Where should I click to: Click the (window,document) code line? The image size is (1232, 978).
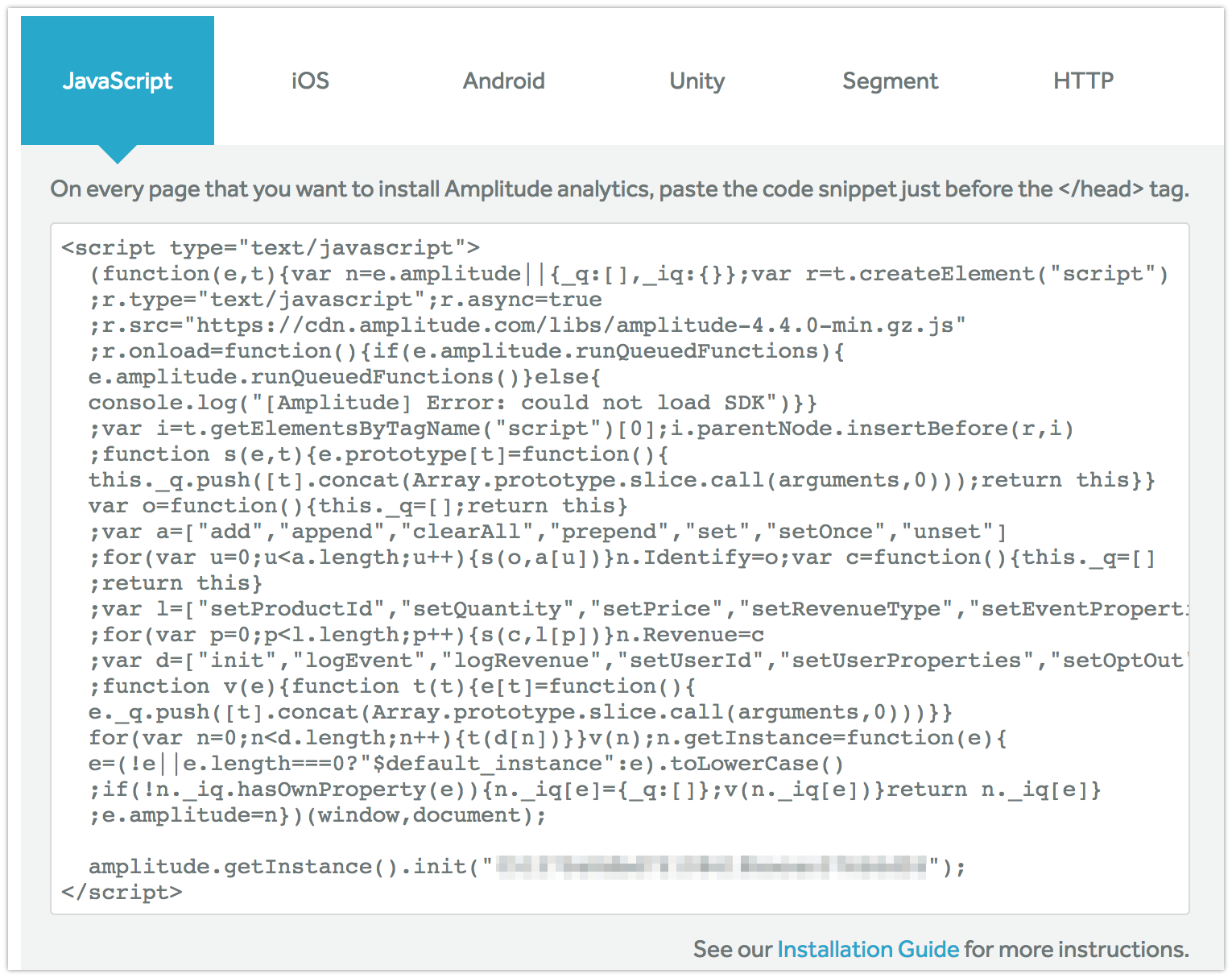(x=317, y=815)
